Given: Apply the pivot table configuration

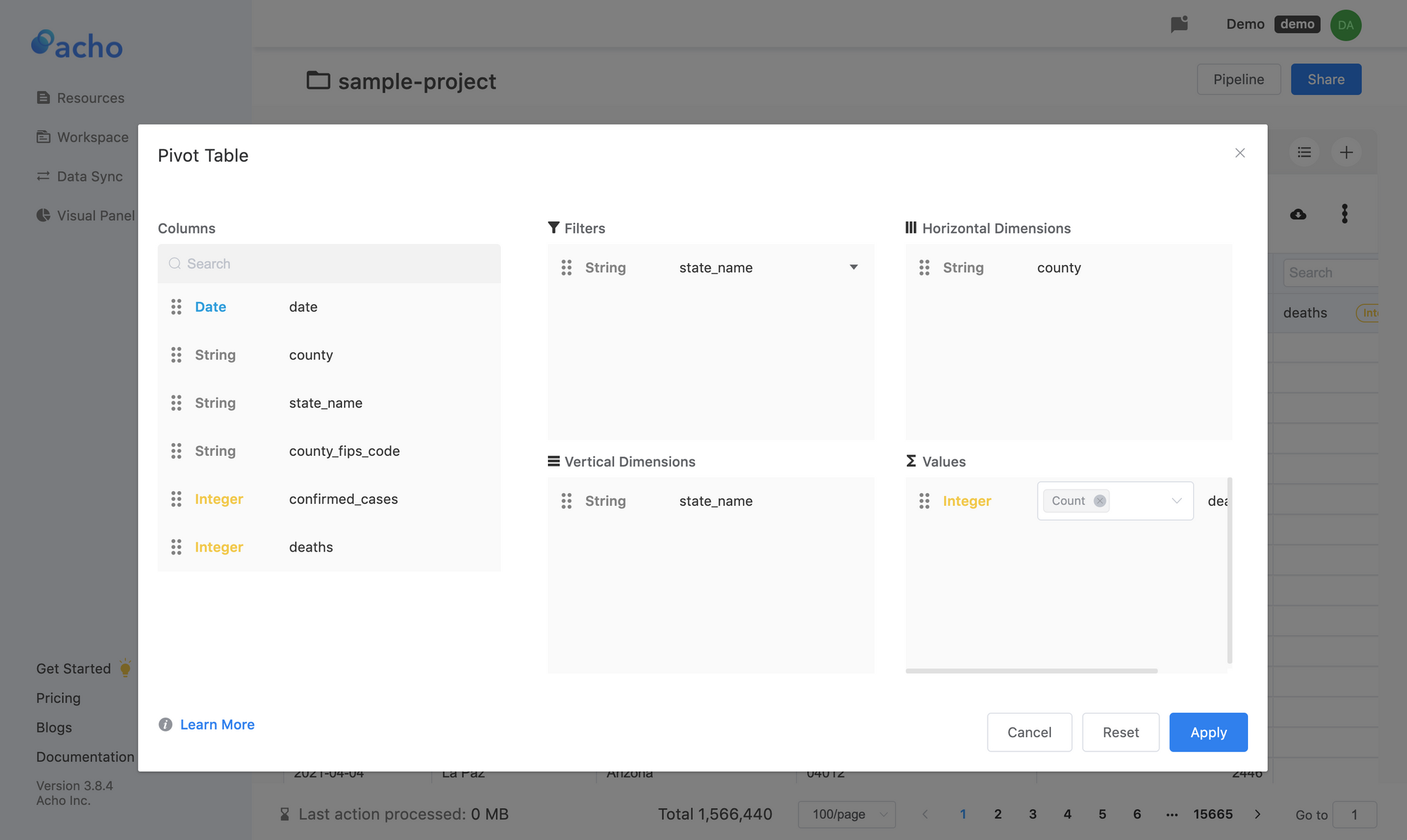Looking at the screenshot, I should pos(1208,732).
